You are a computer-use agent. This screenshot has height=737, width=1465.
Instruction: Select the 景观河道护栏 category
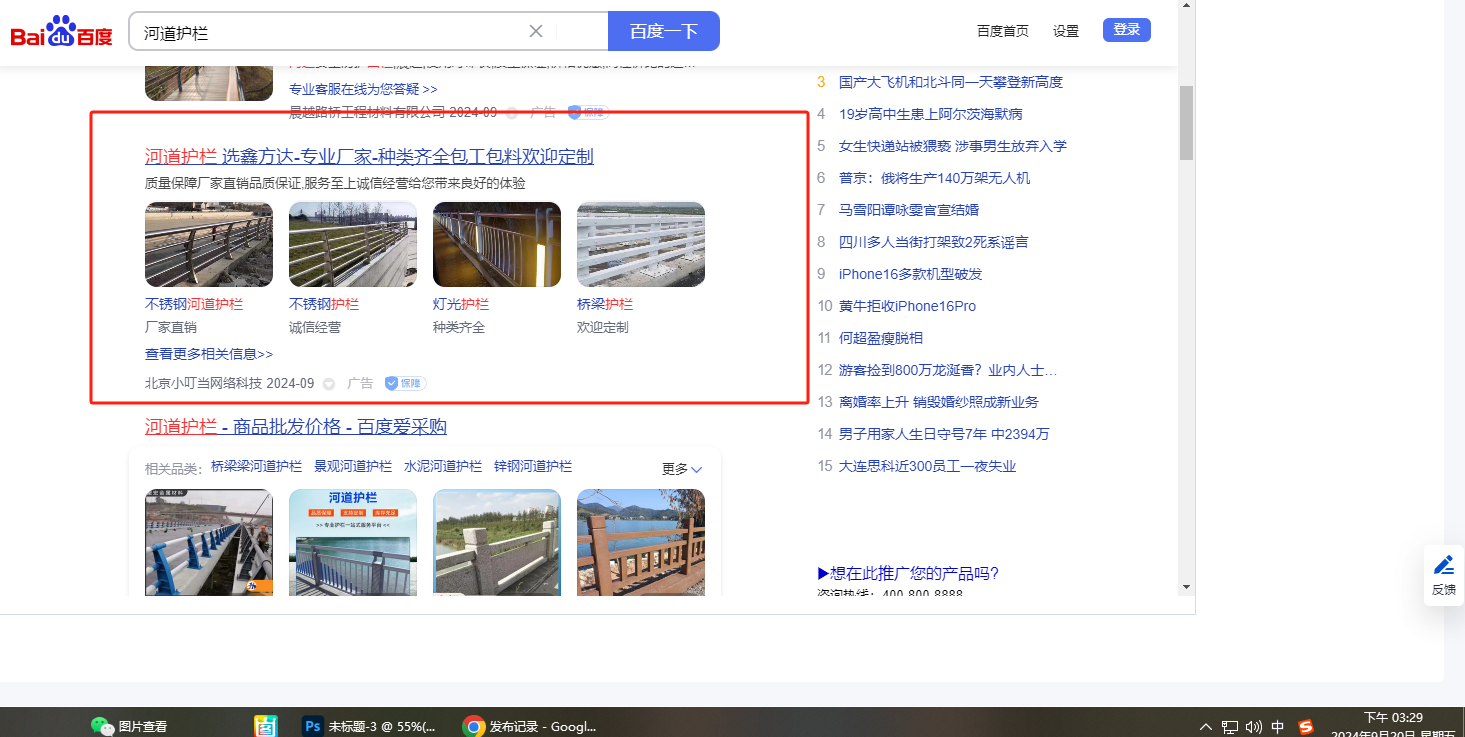click(x=353, y=467)
